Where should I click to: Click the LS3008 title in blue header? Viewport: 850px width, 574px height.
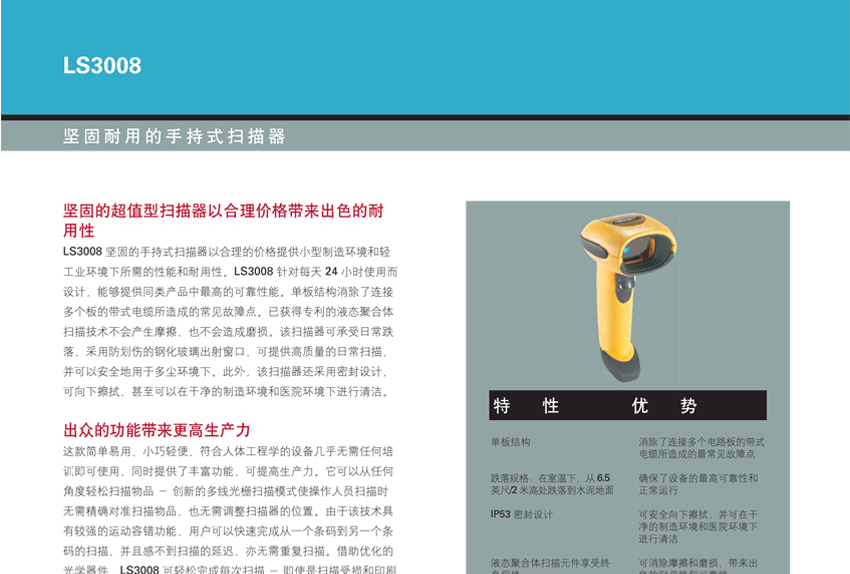pos(102,66)
